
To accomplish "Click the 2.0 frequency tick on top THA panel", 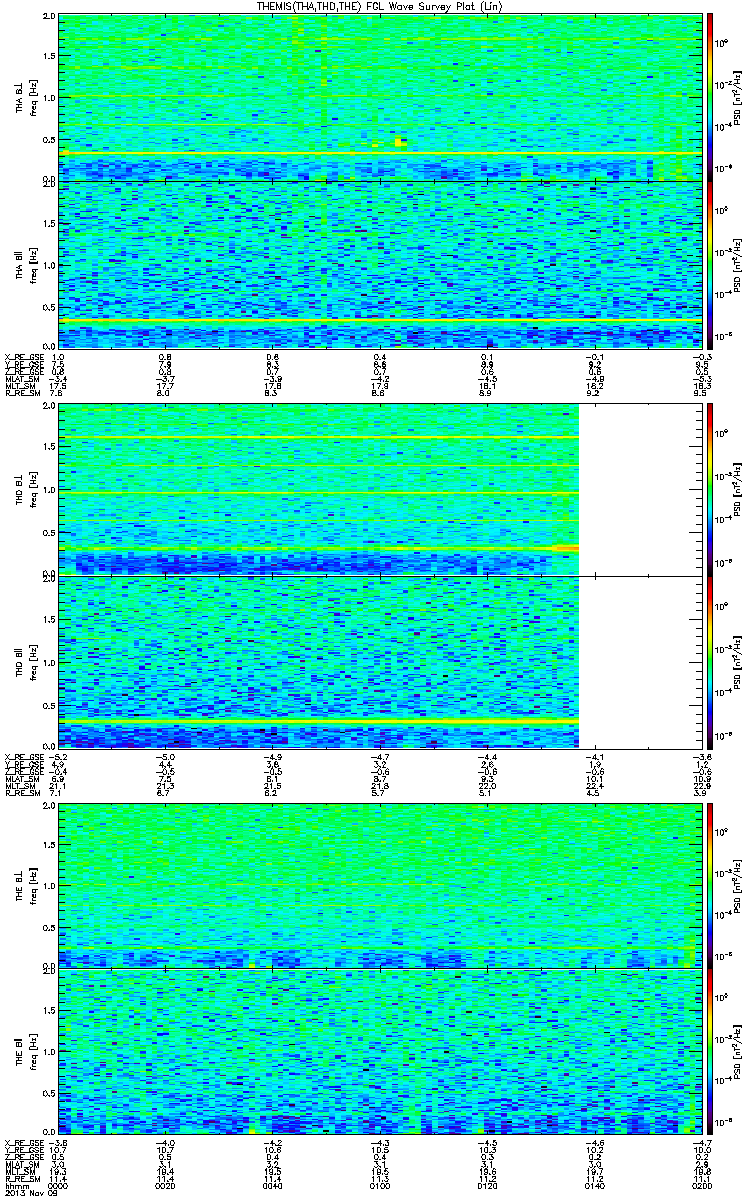I will coord(49,17).
